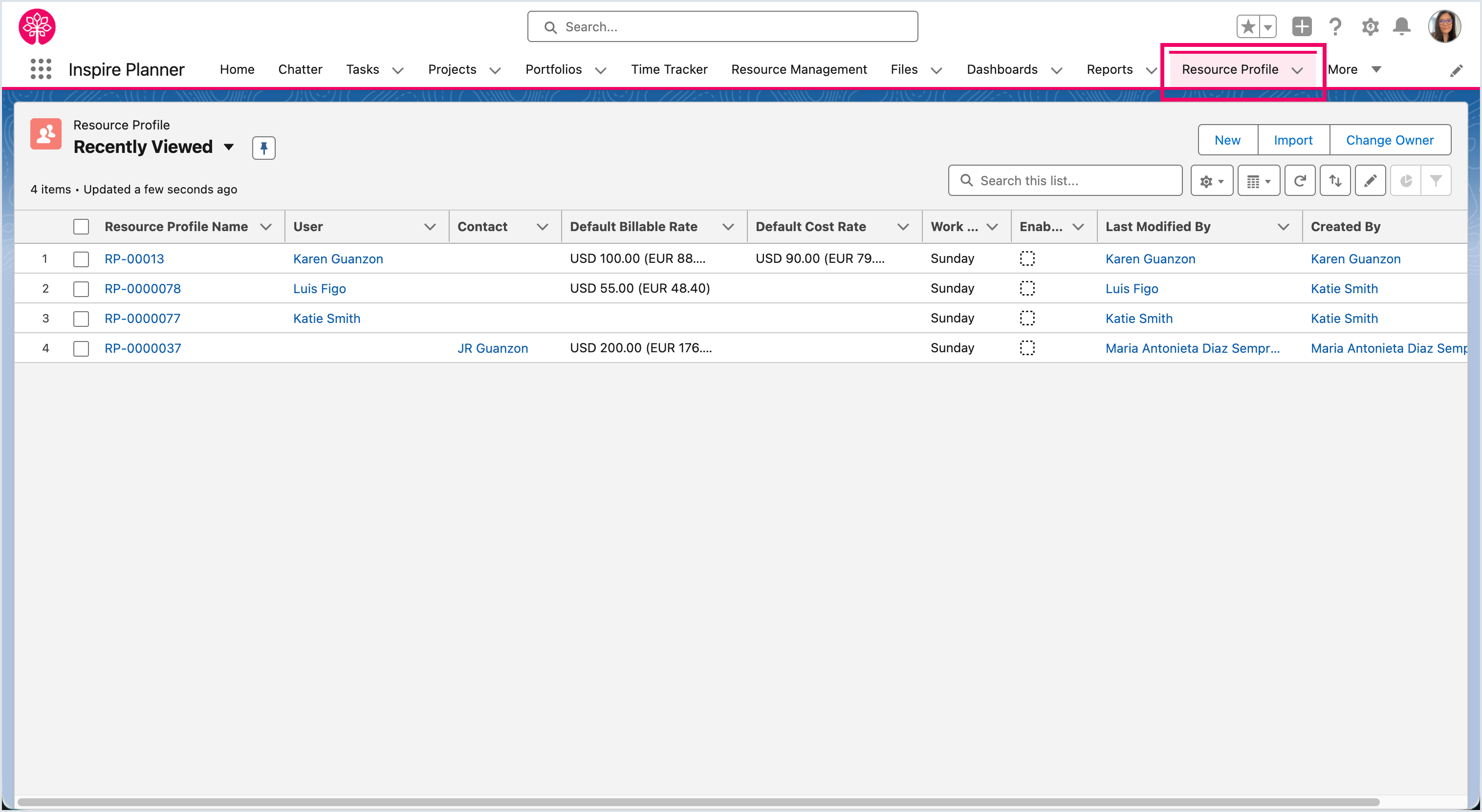Open the sort list arrows icon
This screenshot has height=812, width=1482.
[1335, 181]
